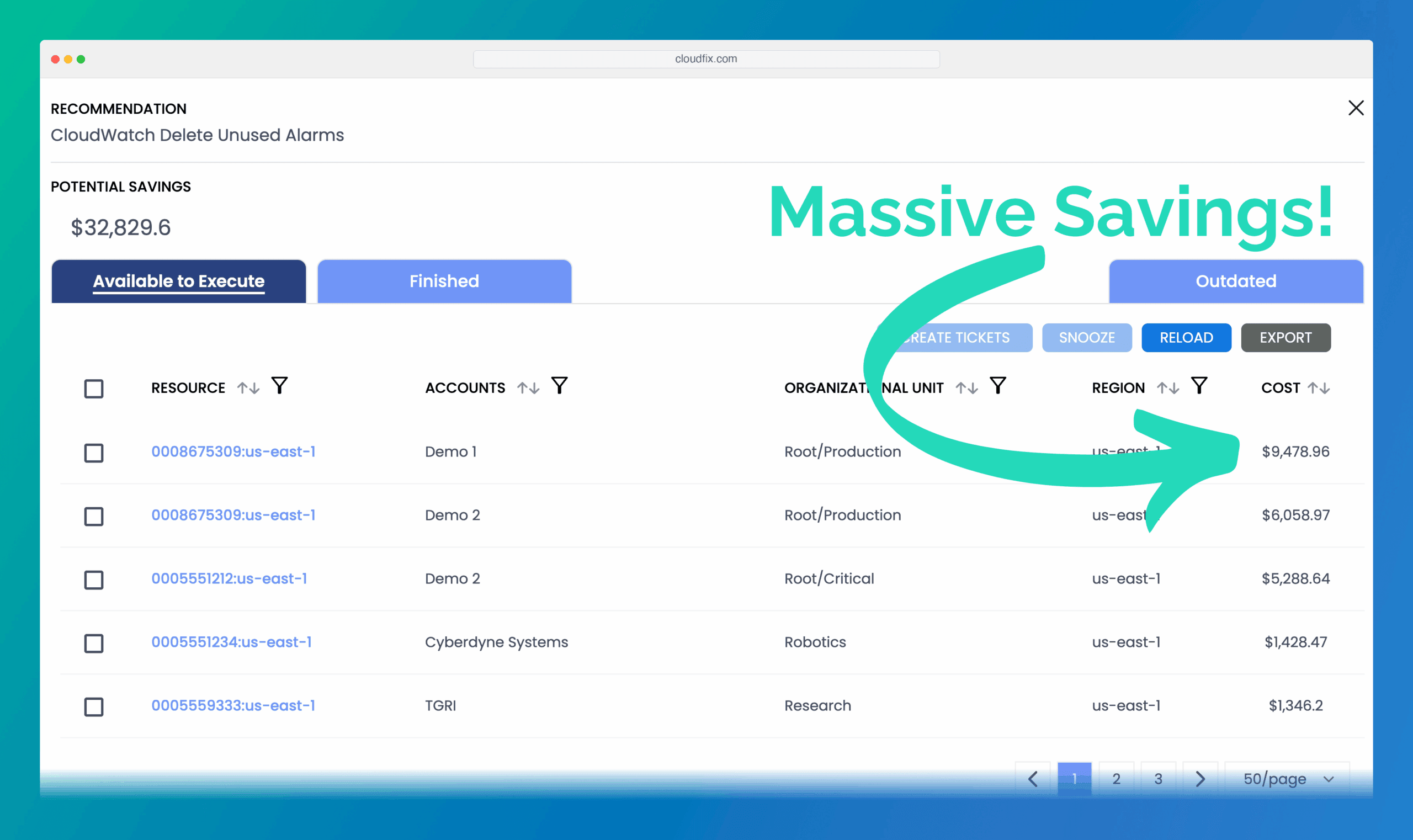Open resource 0008675309:us-east-1 for Demo 2
The width and height of the screenshot is (1413, 840).
(233, 514)
